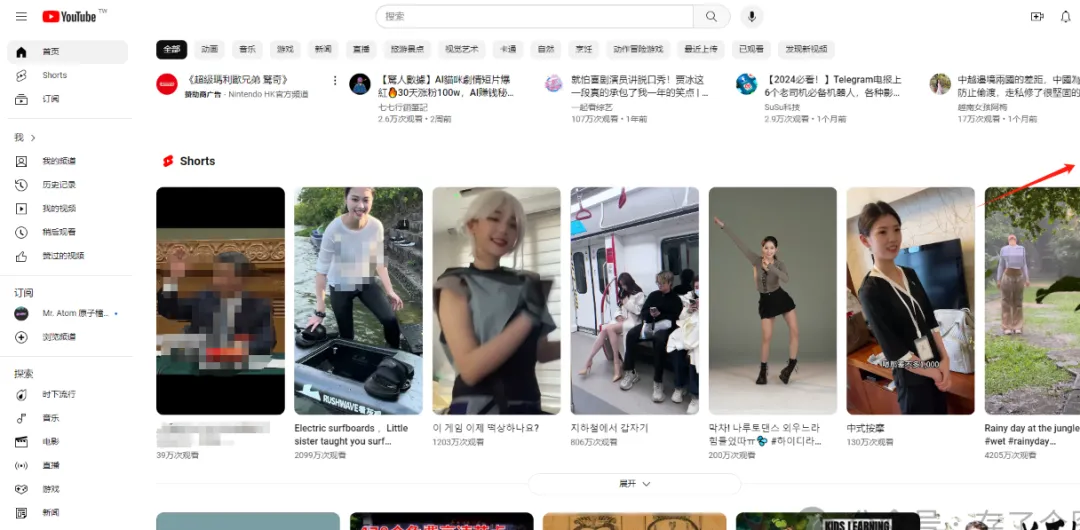The width and height of the screenshot is (1080, 530).
Task: Open 时下流行 under 探索
Action: pyautogui.click(x=68, y=395)
